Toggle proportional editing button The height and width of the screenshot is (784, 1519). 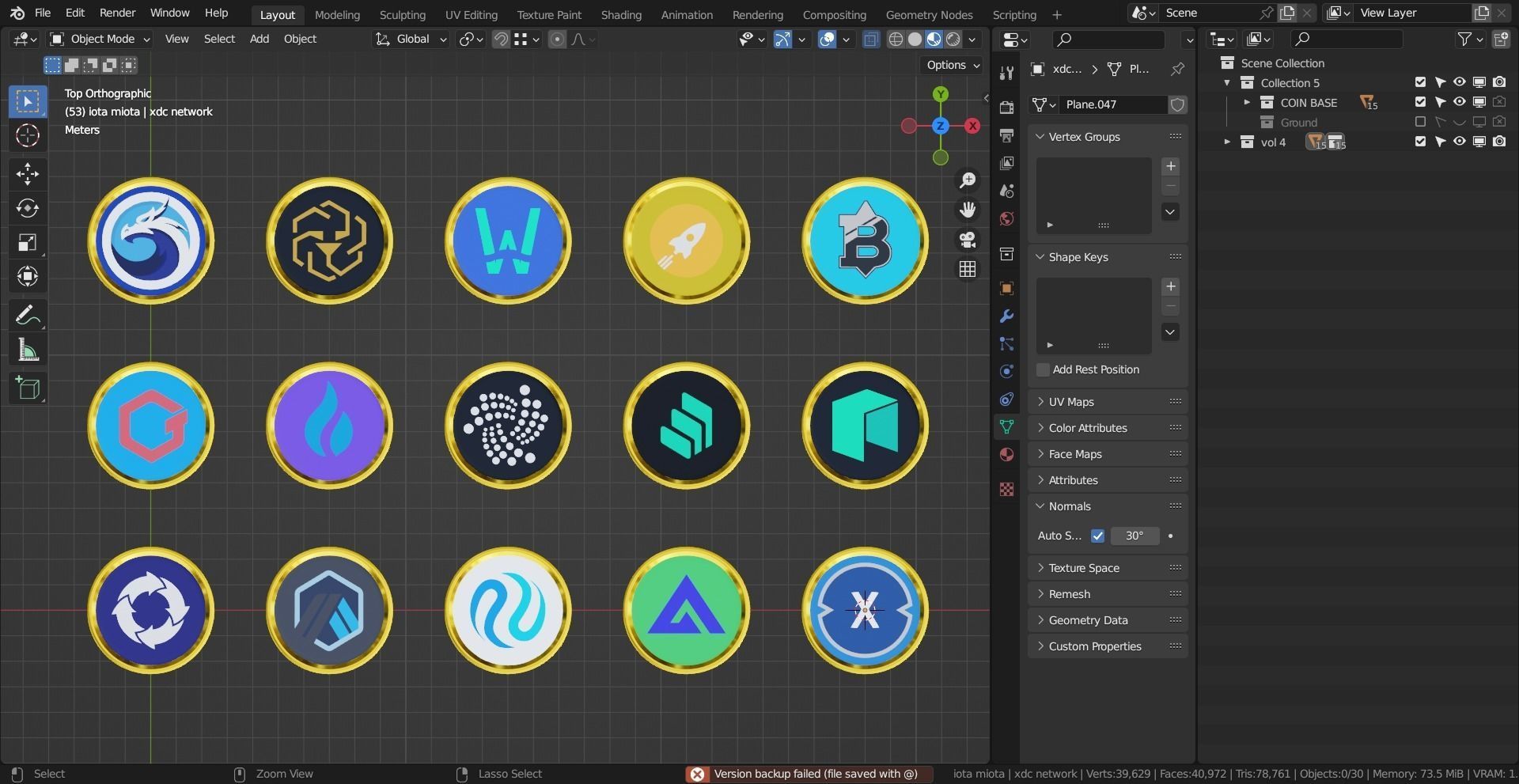[557, 39]
